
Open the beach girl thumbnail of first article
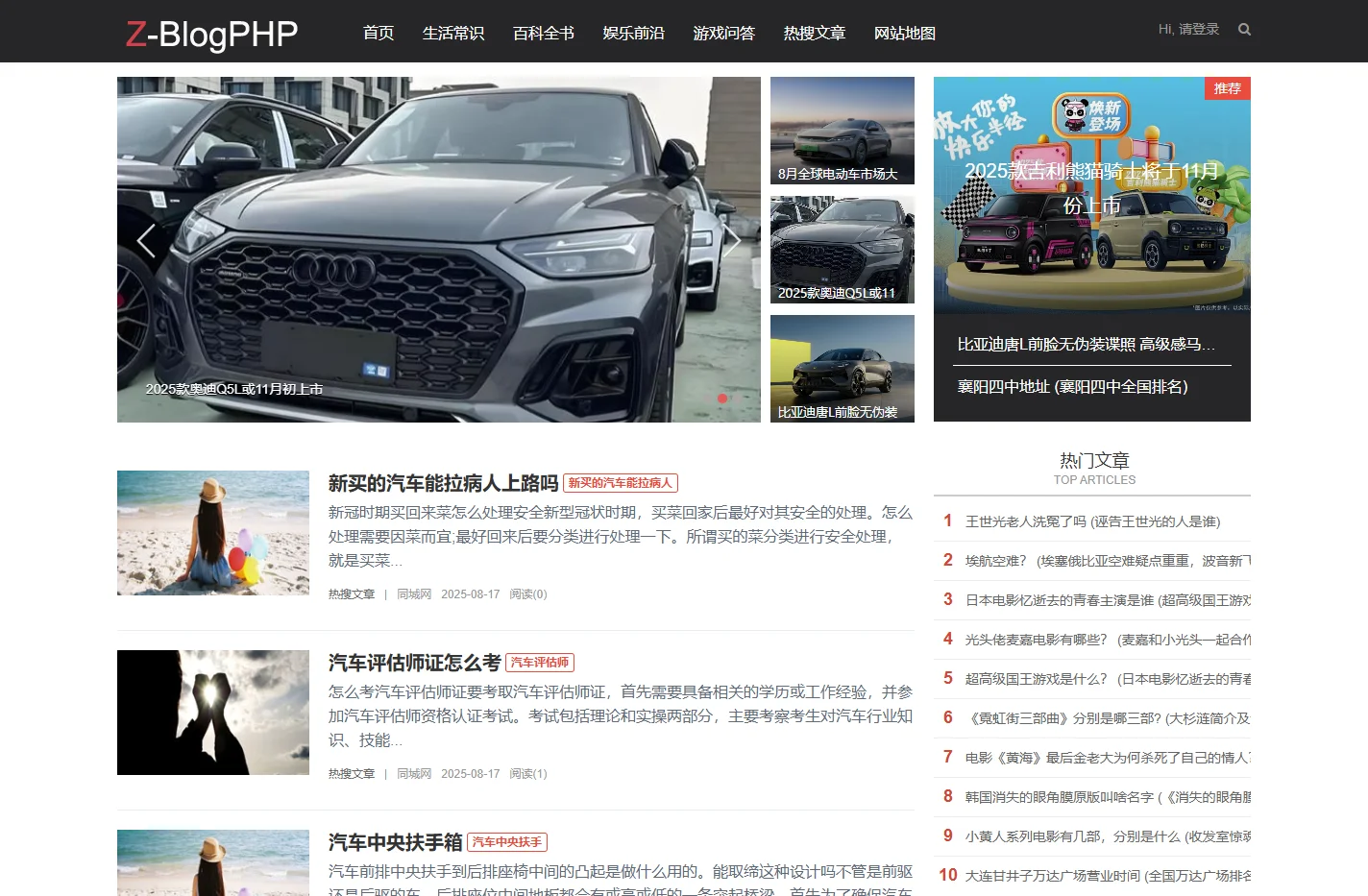click(x=213, y=533)
